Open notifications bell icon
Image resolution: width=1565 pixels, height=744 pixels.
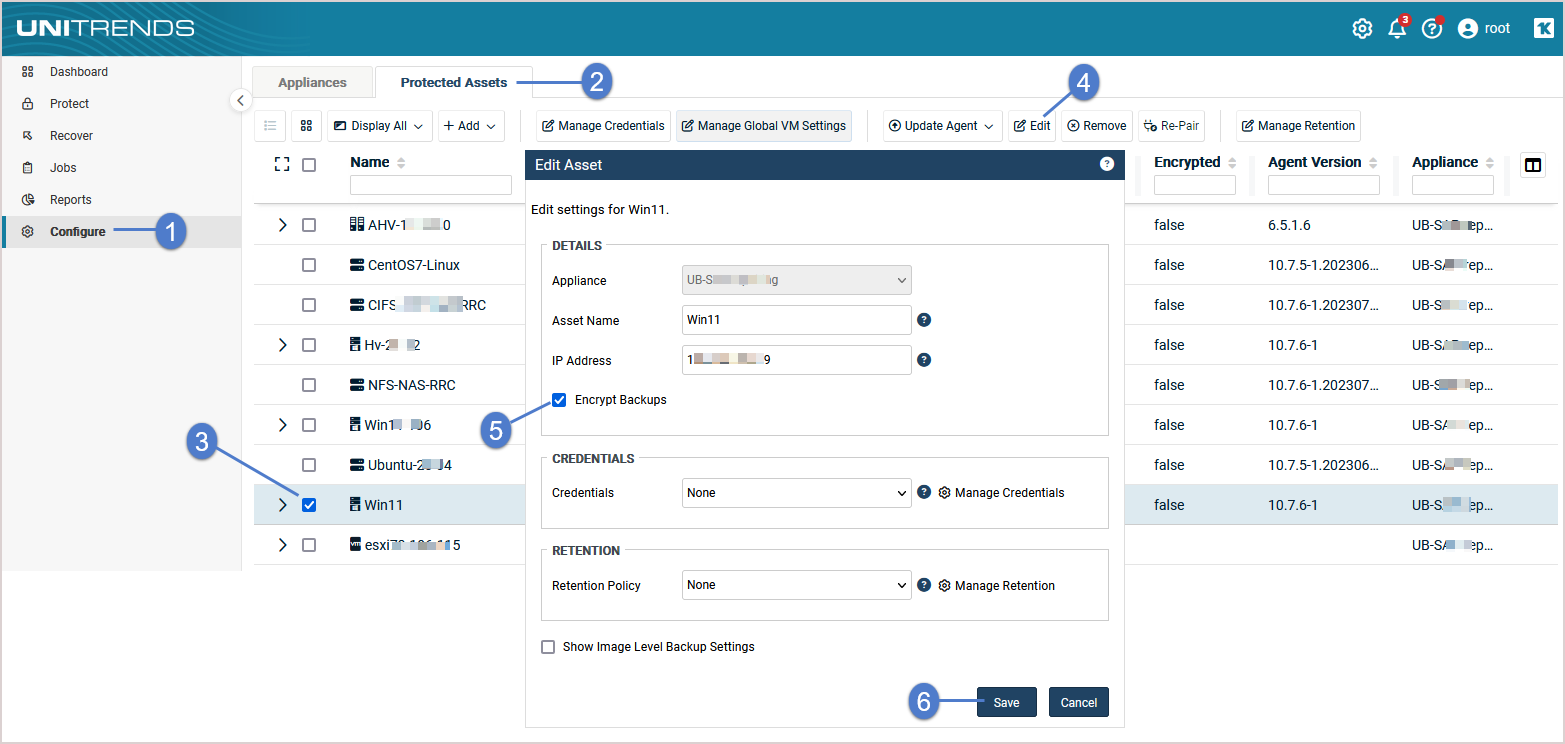1398,28
